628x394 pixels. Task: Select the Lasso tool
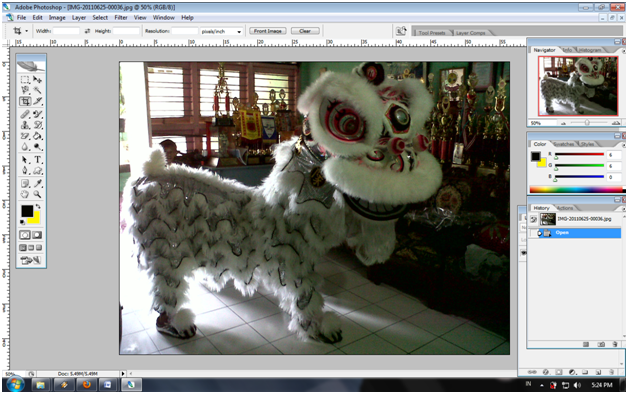(25, 90)
